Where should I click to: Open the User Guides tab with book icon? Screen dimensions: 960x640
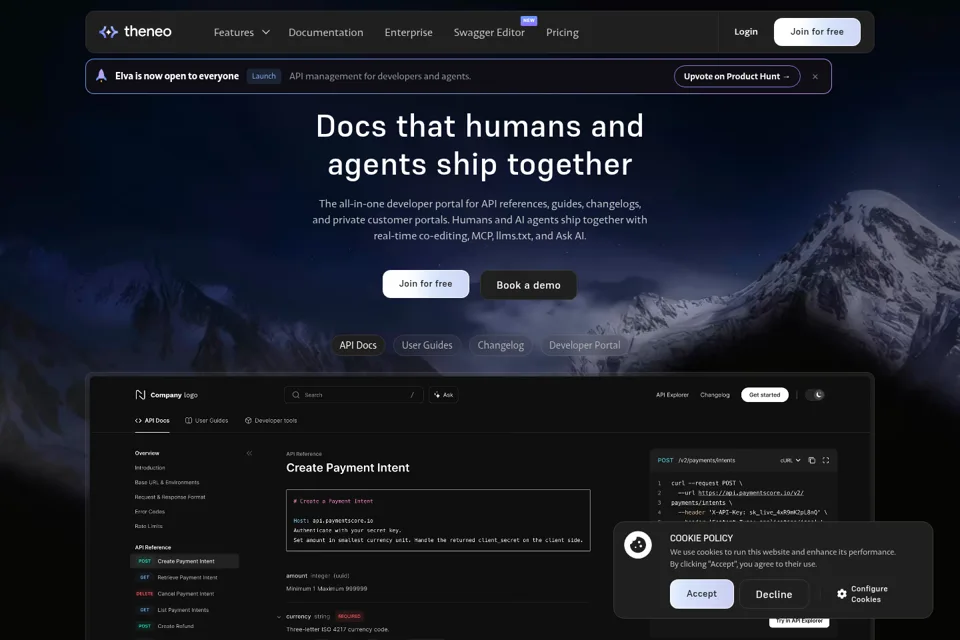[206, 421]
